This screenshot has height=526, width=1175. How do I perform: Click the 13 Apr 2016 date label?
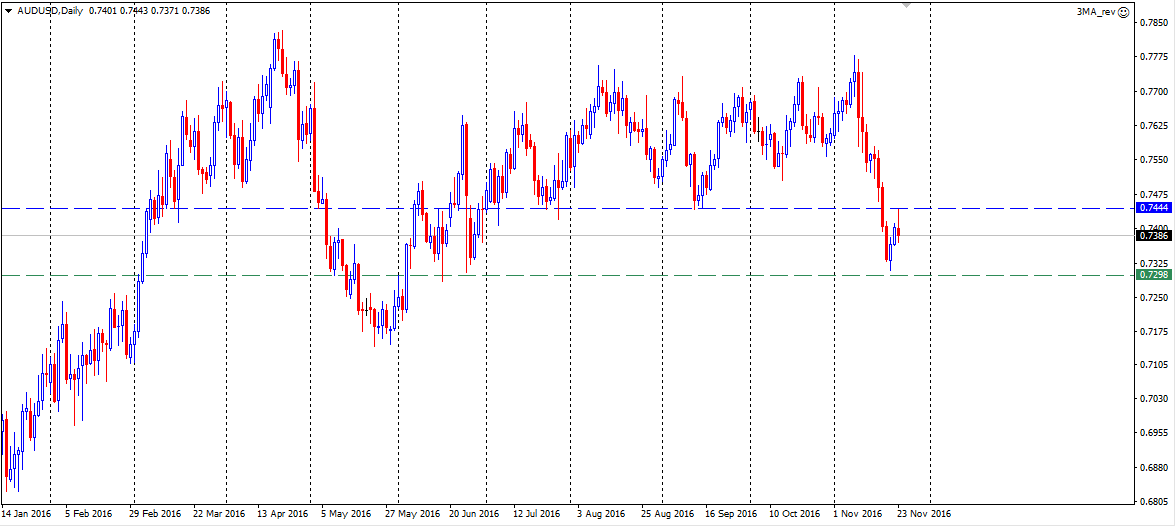click(x=283, y=514)
